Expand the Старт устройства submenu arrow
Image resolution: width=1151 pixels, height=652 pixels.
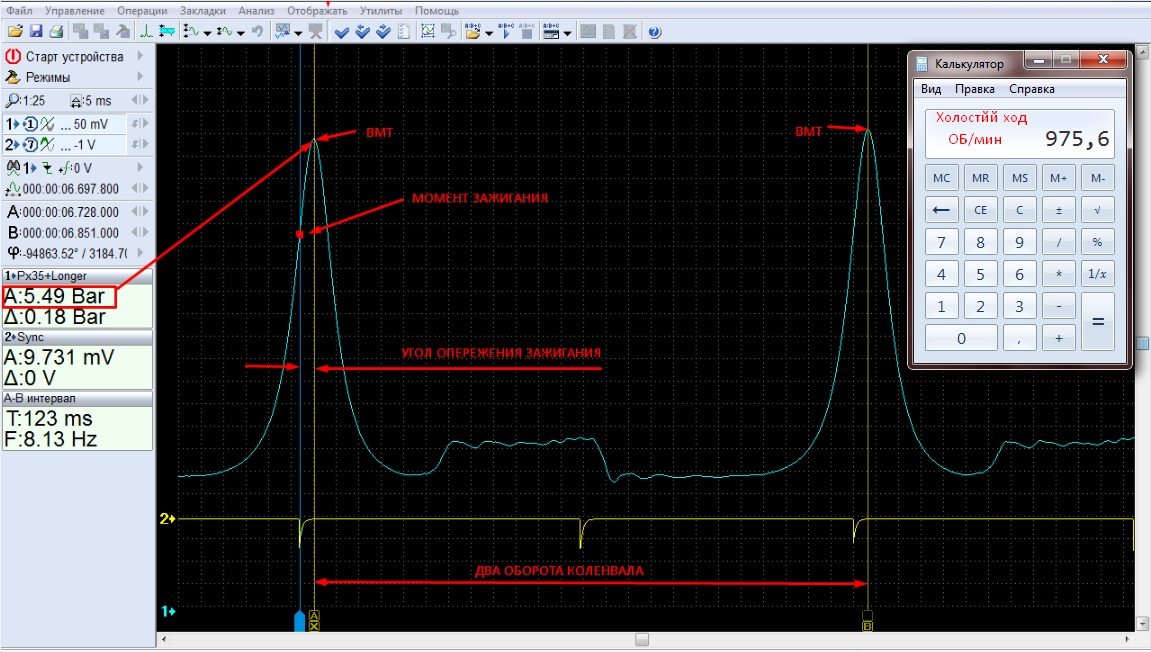point(140,56)
